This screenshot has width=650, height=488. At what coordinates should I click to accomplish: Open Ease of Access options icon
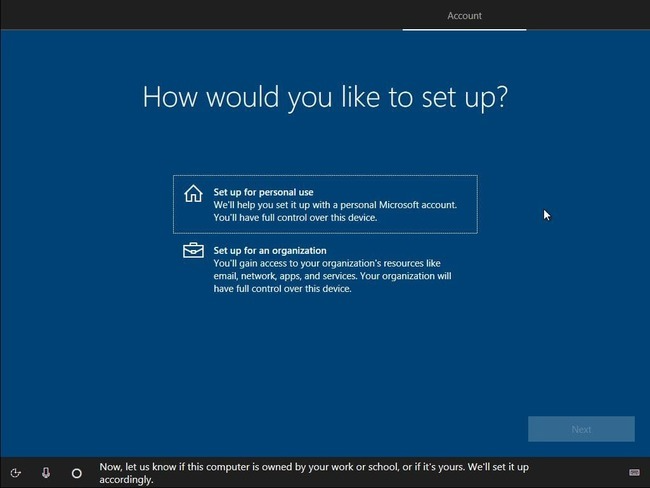coord(15,473)
